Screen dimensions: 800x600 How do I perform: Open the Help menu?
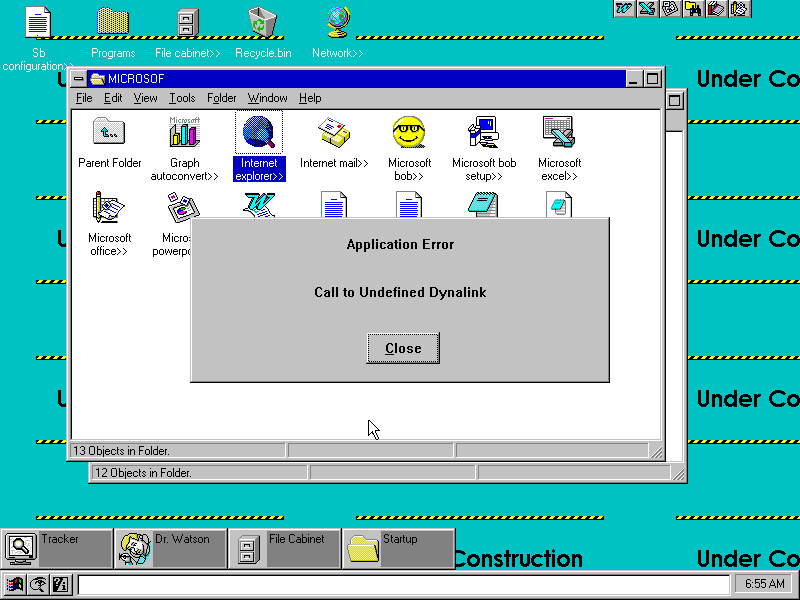click(x=310, y=98)
